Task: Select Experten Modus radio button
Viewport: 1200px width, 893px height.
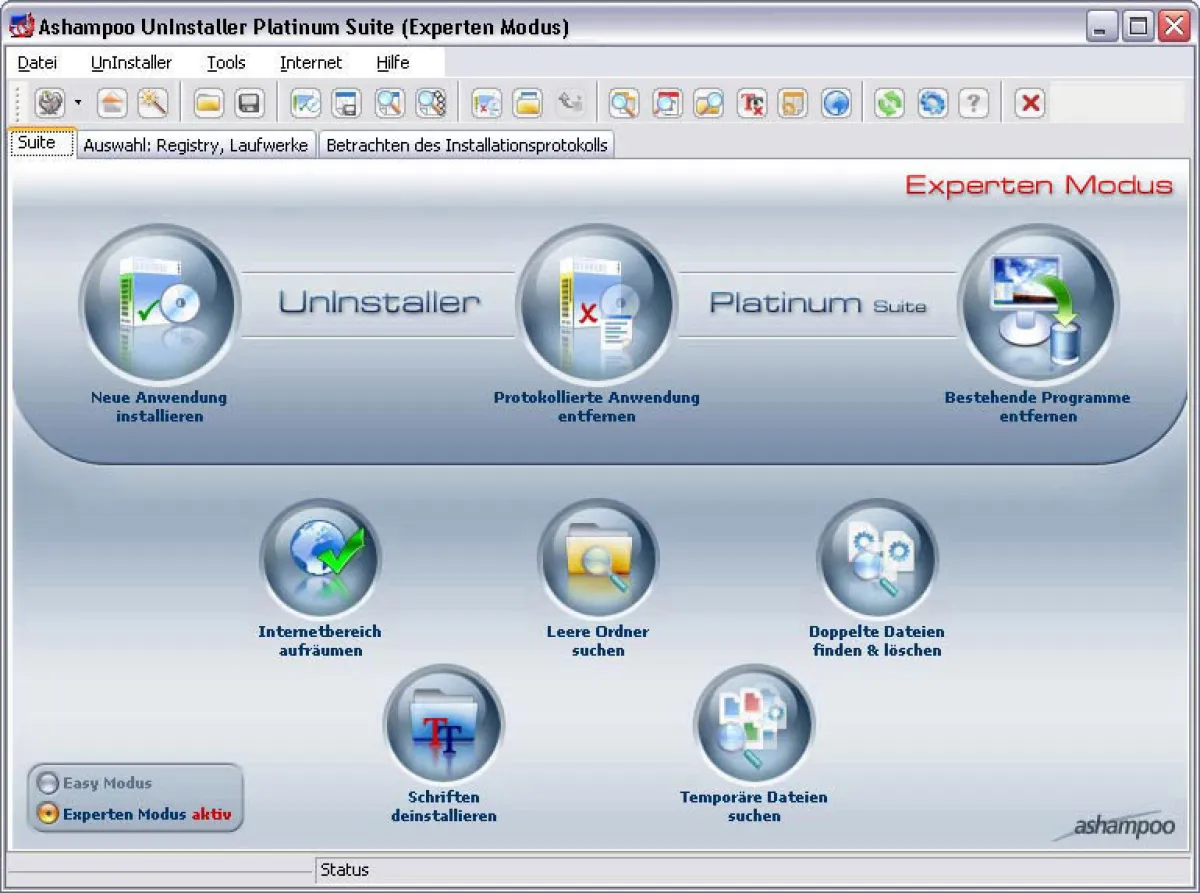Action: pyautogui.click(x=48, y=814)
